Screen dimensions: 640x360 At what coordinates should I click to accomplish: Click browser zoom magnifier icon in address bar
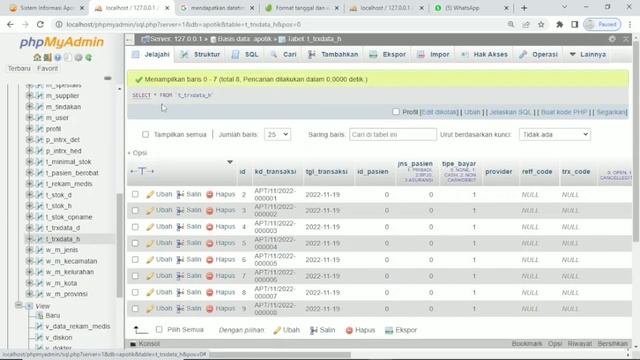[x=511, y=24]
